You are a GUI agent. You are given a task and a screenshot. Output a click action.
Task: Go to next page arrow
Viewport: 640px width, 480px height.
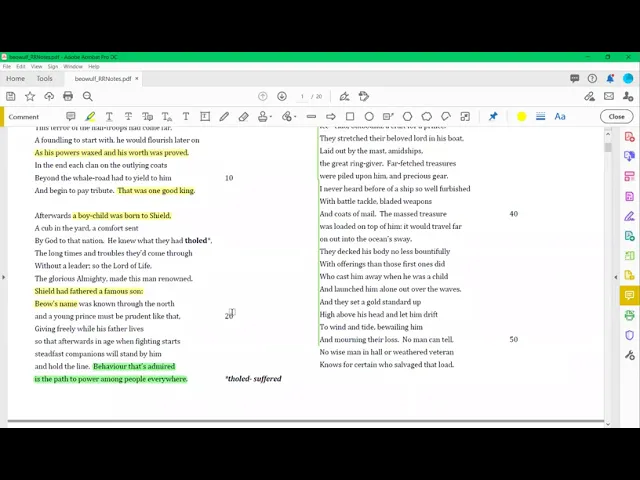click(x=282, y=96)
